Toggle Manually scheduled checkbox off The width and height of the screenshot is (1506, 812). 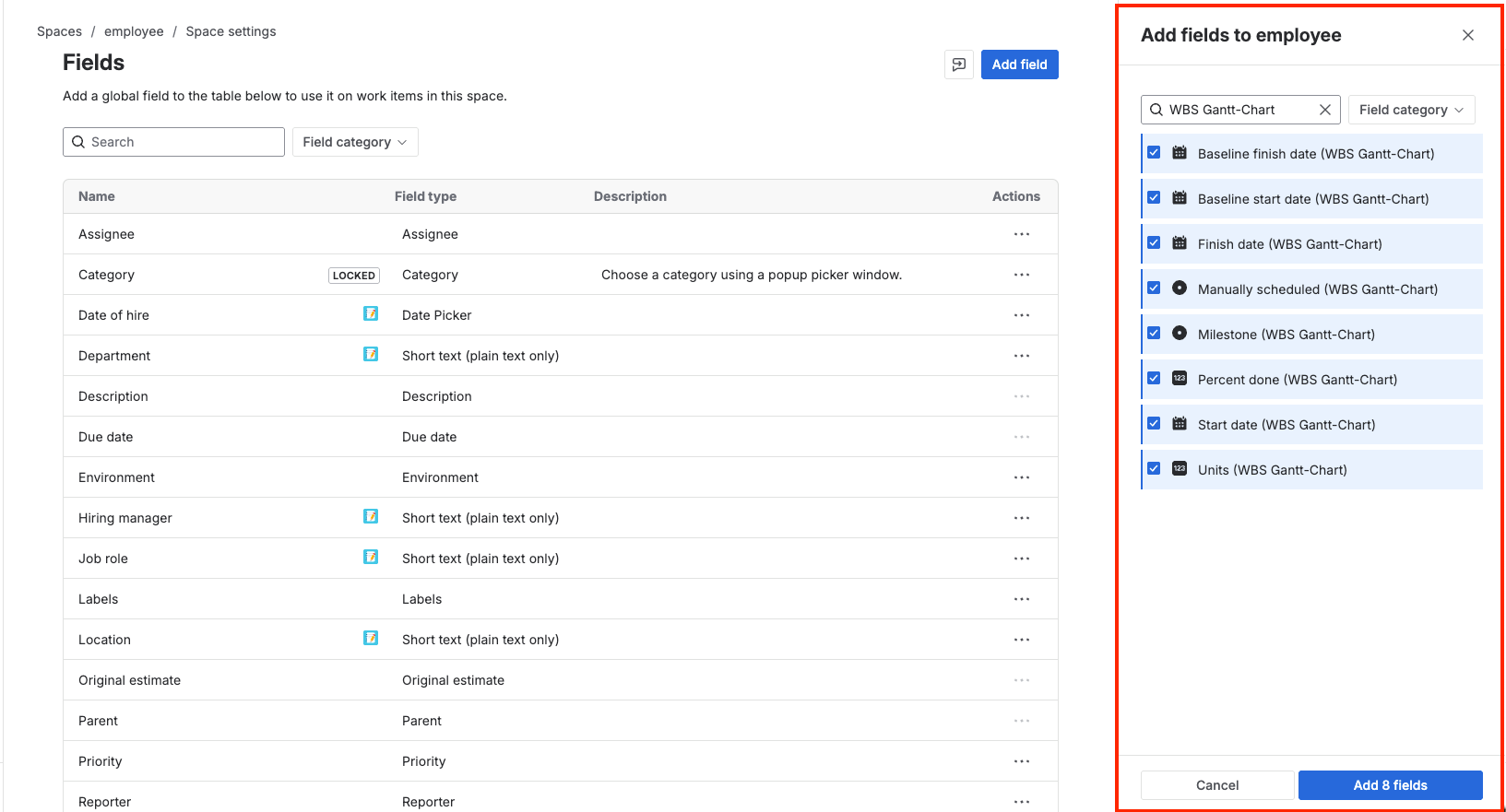[x=1154, y=288]
